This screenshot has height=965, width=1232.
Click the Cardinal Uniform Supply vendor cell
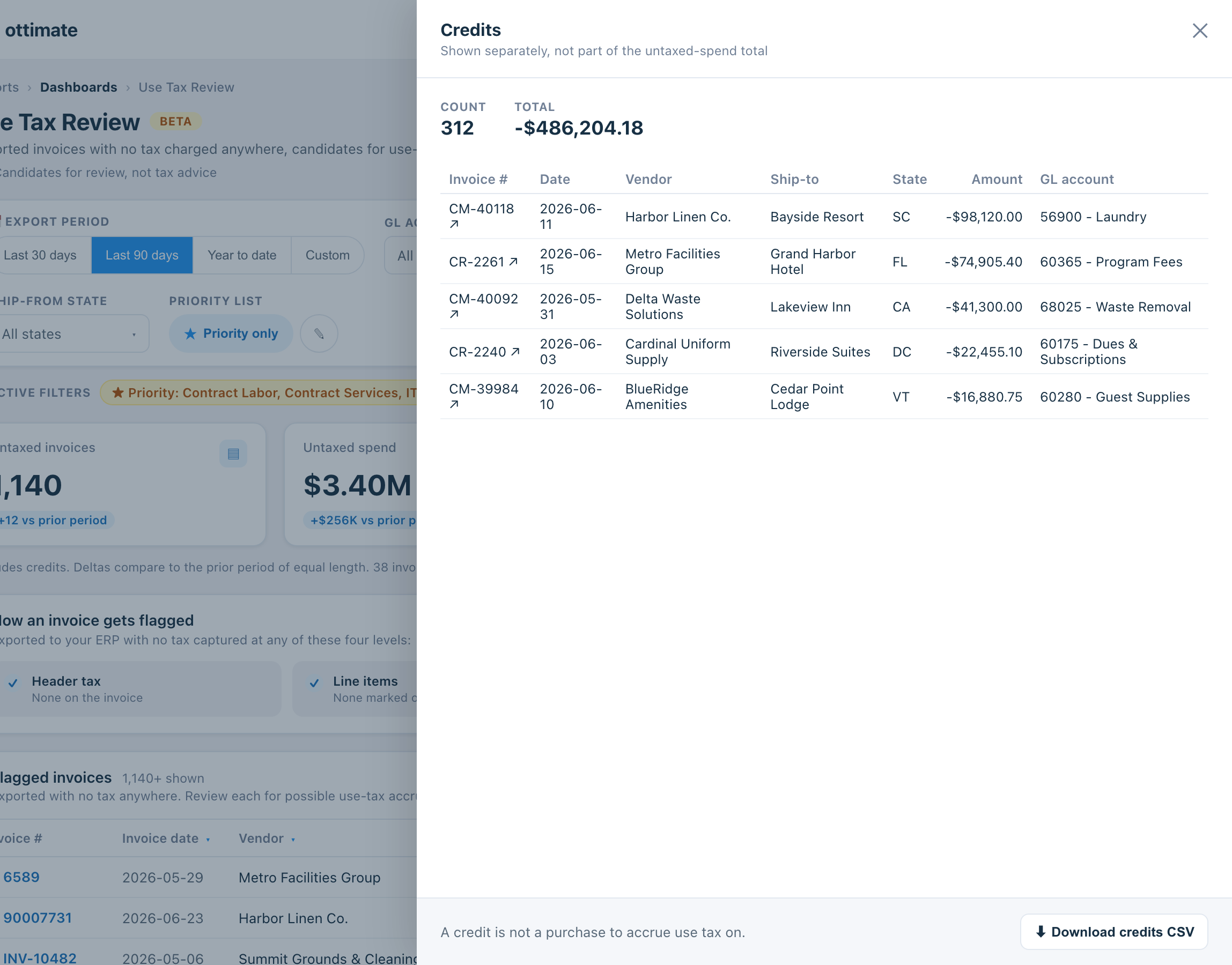tap(677, 352)
